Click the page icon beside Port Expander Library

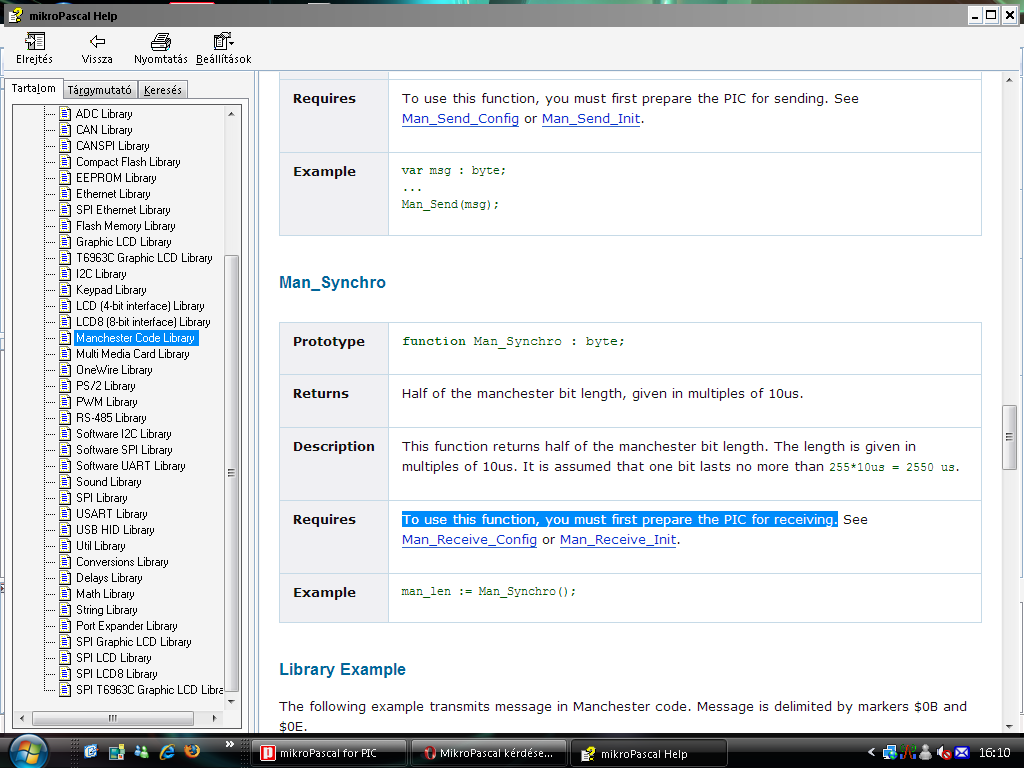tap(65, 626)
